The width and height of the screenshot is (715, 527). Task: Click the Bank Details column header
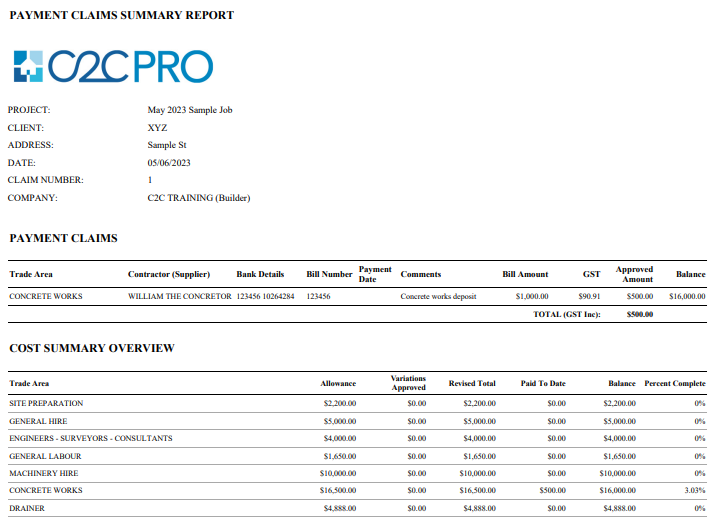(260, 274)
